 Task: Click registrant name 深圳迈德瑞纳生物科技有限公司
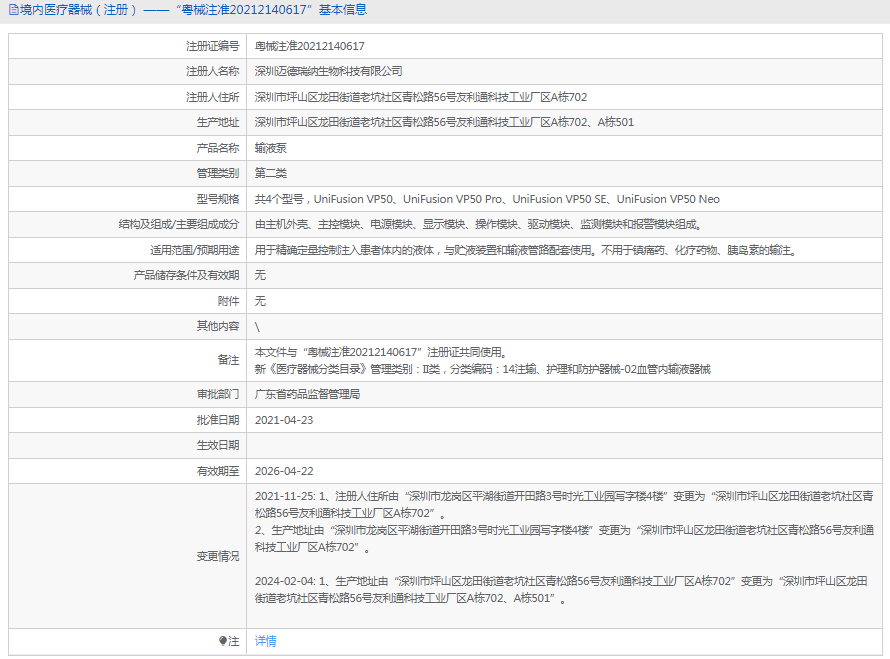click(x=328, y=71)
